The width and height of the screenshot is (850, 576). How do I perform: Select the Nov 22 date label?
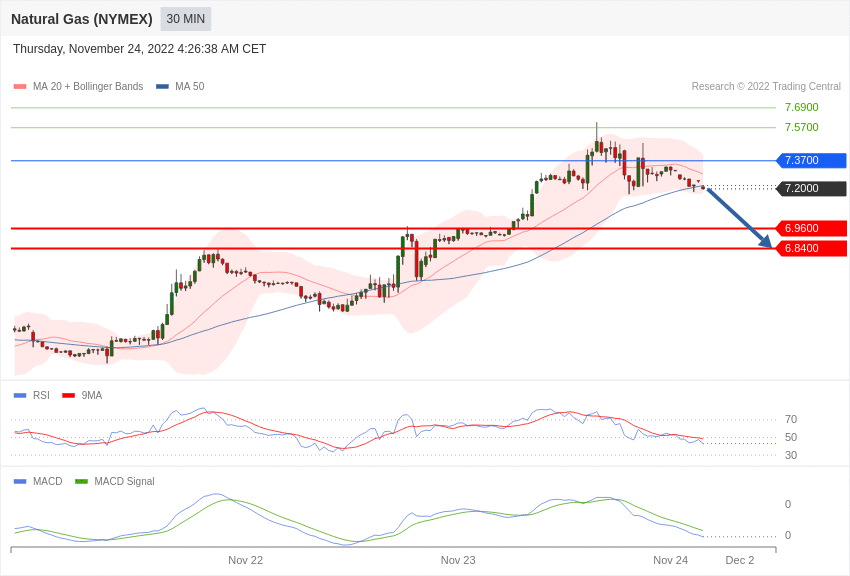tap(245, 560)
